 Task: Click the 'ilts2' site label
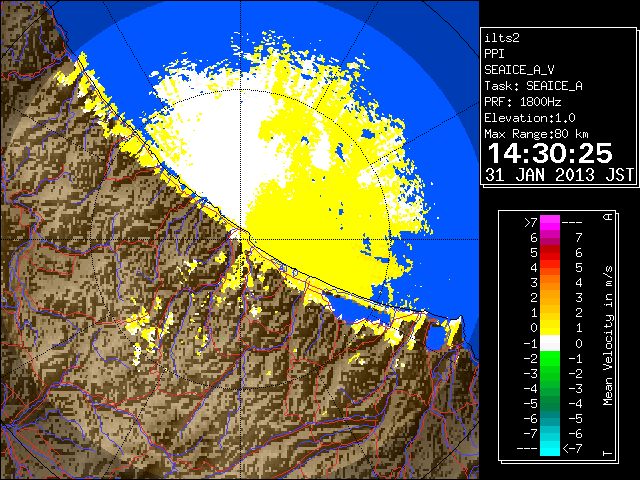coord(502,38)
